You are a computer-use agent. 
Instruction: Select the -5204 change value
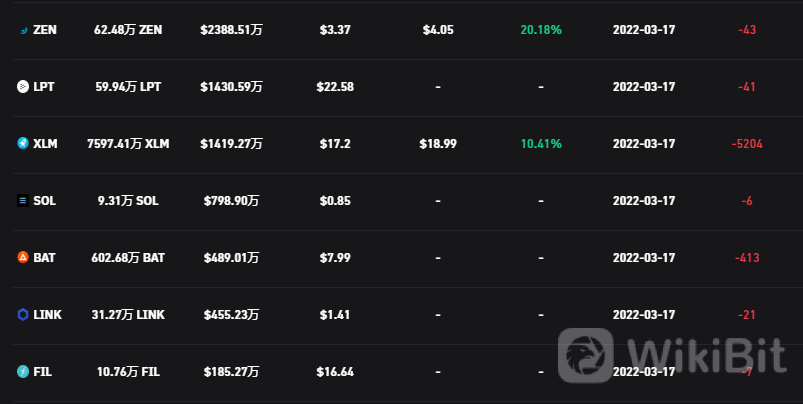pyautogui.click(x=747, y=144)
